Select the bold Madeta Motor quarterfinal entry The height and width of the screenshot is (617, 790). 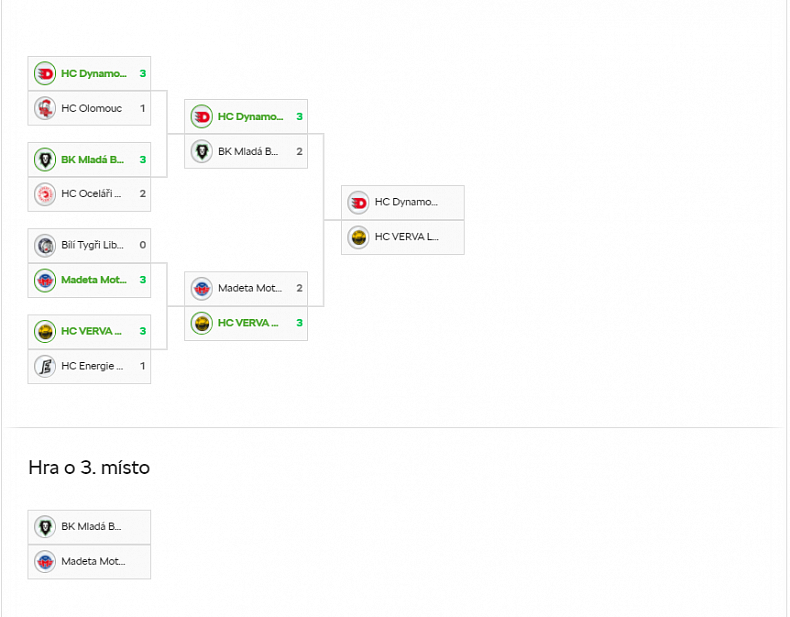(x=94, y=280)
